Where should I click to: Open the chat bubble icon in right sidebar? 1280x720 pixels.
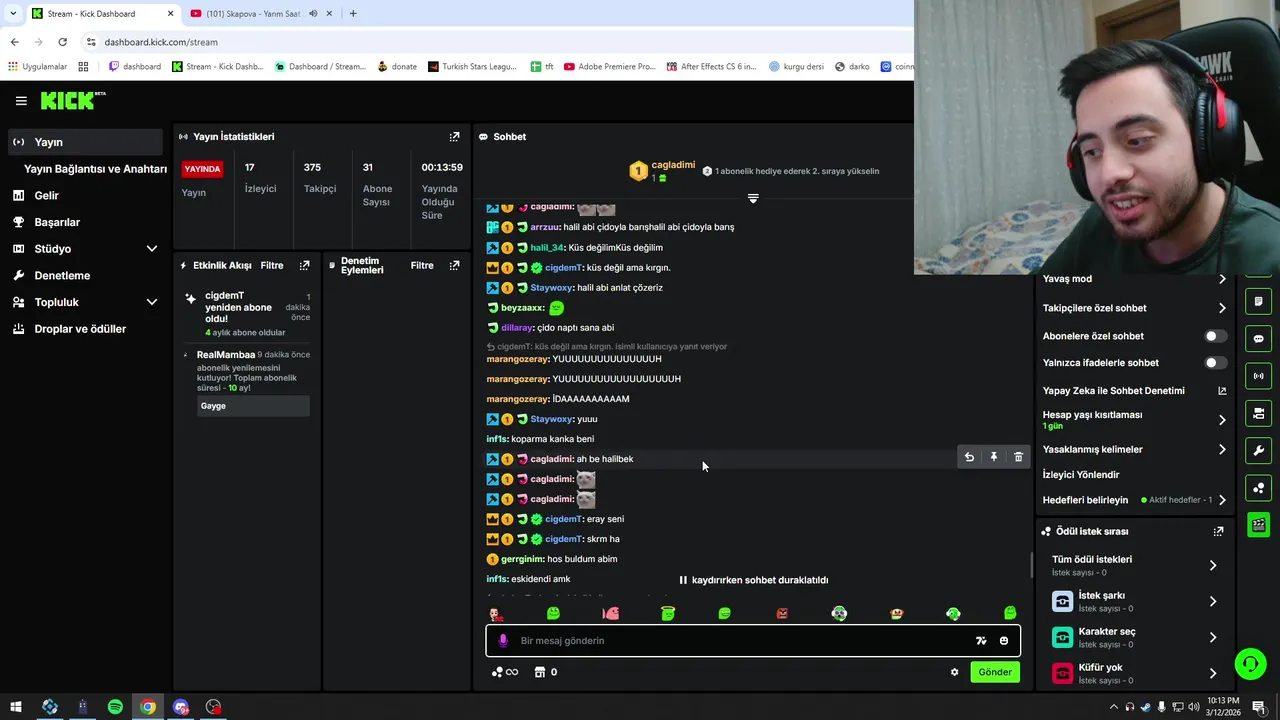click(x=1259, y=339)
